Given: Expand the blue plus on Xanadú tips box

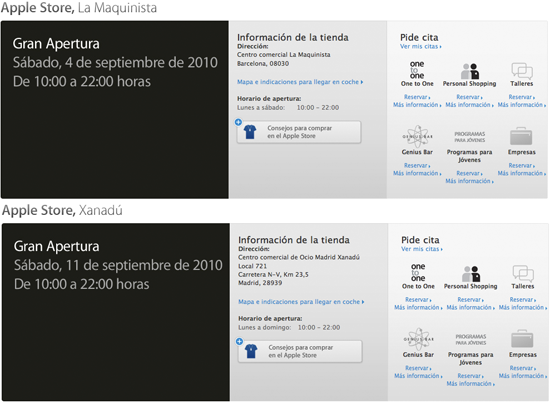Looking at the screenshot, I should click(x=239, y=341).
